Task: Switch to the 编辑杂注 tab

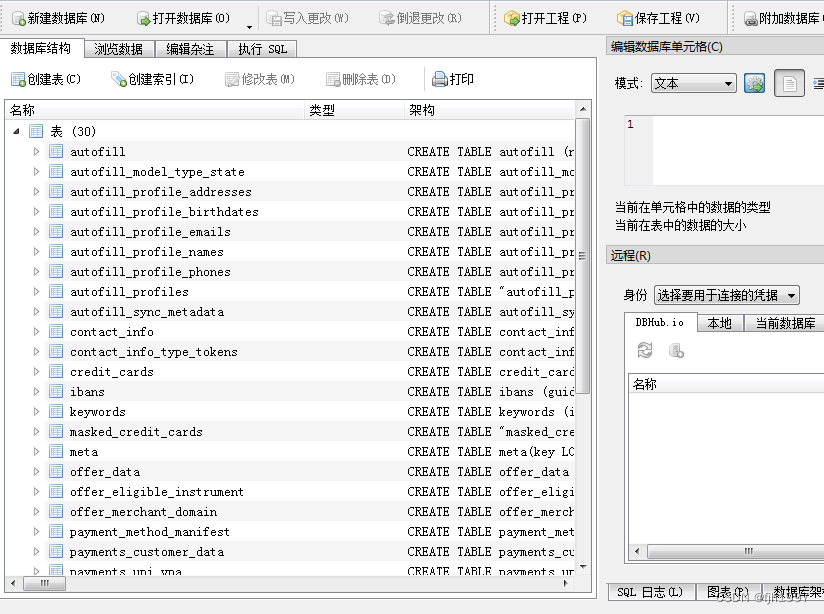Action: tap(190, 49)
